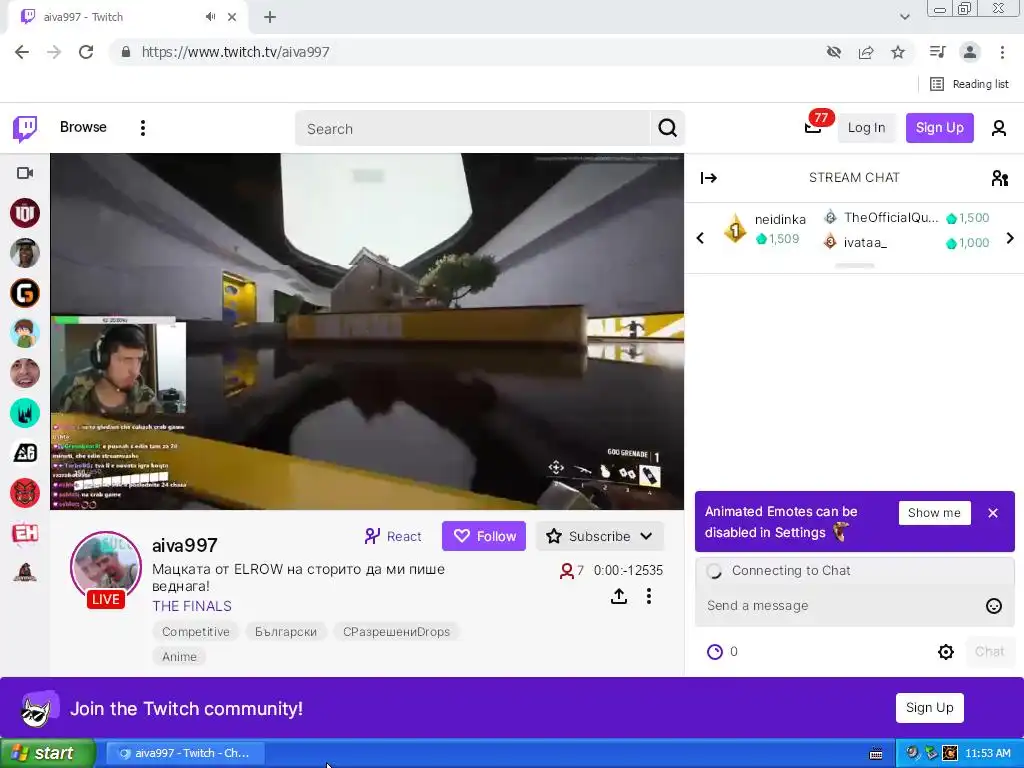This screenshot has width=1024, height=768.
Task: Open the Subscribe dropdown
Action: (599, 536)
